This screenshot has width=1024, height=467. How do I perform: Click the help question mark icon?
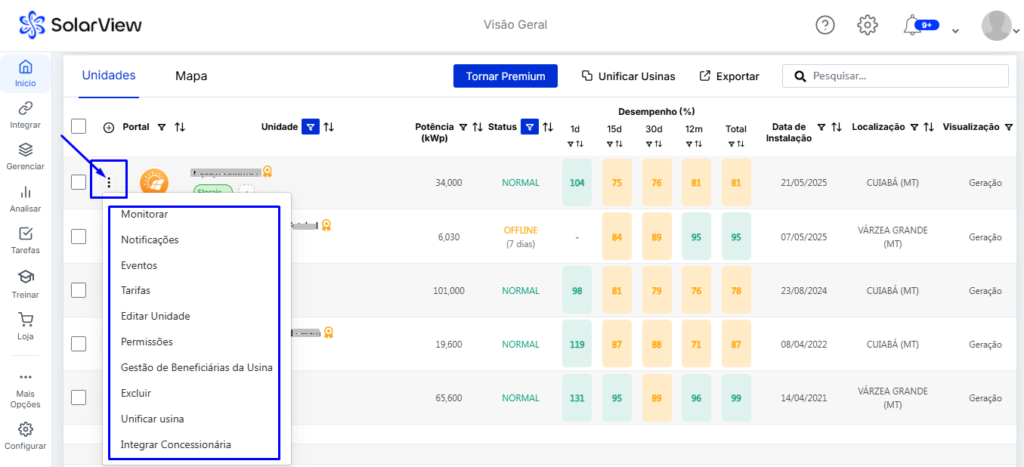(x=825, y=25)
